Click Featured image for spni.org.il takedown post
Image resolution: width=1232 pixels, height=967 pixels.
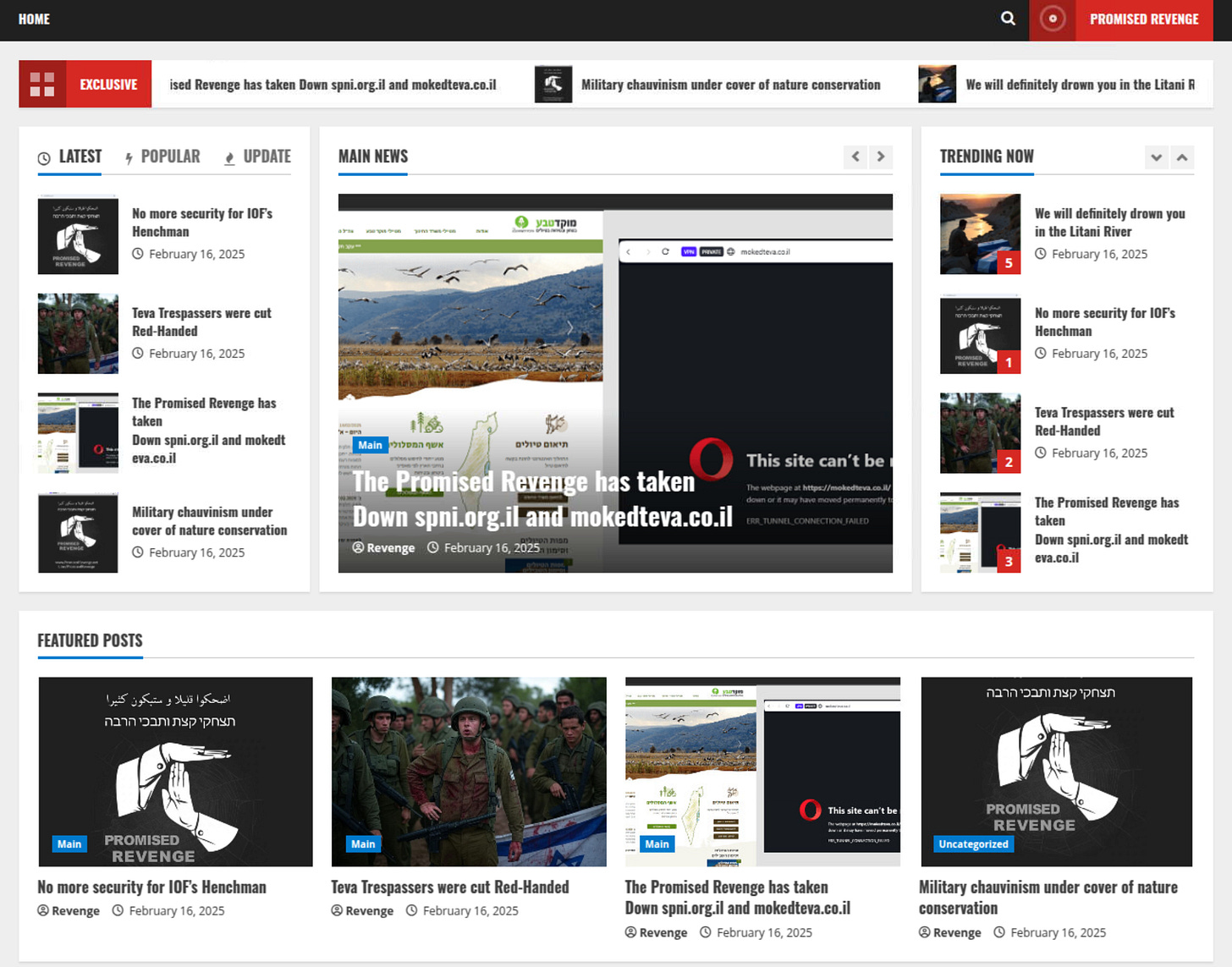[762, 772]
